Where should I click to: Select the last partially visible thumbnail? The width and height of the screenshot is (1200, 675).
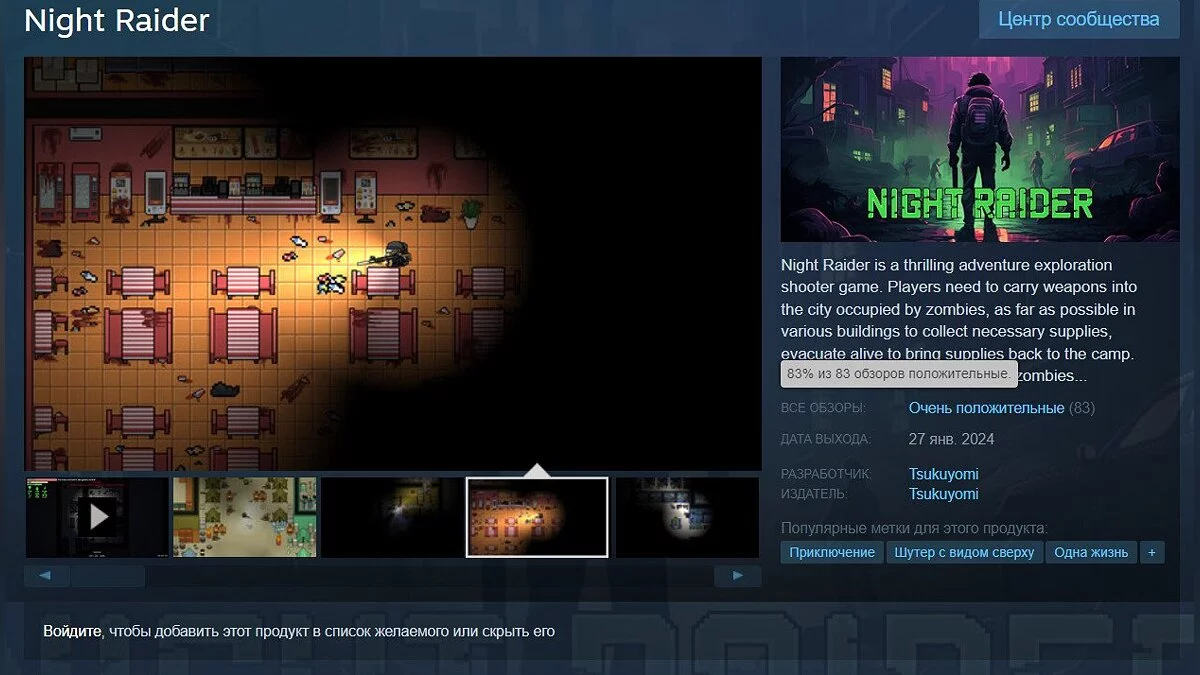coord(687,517)
